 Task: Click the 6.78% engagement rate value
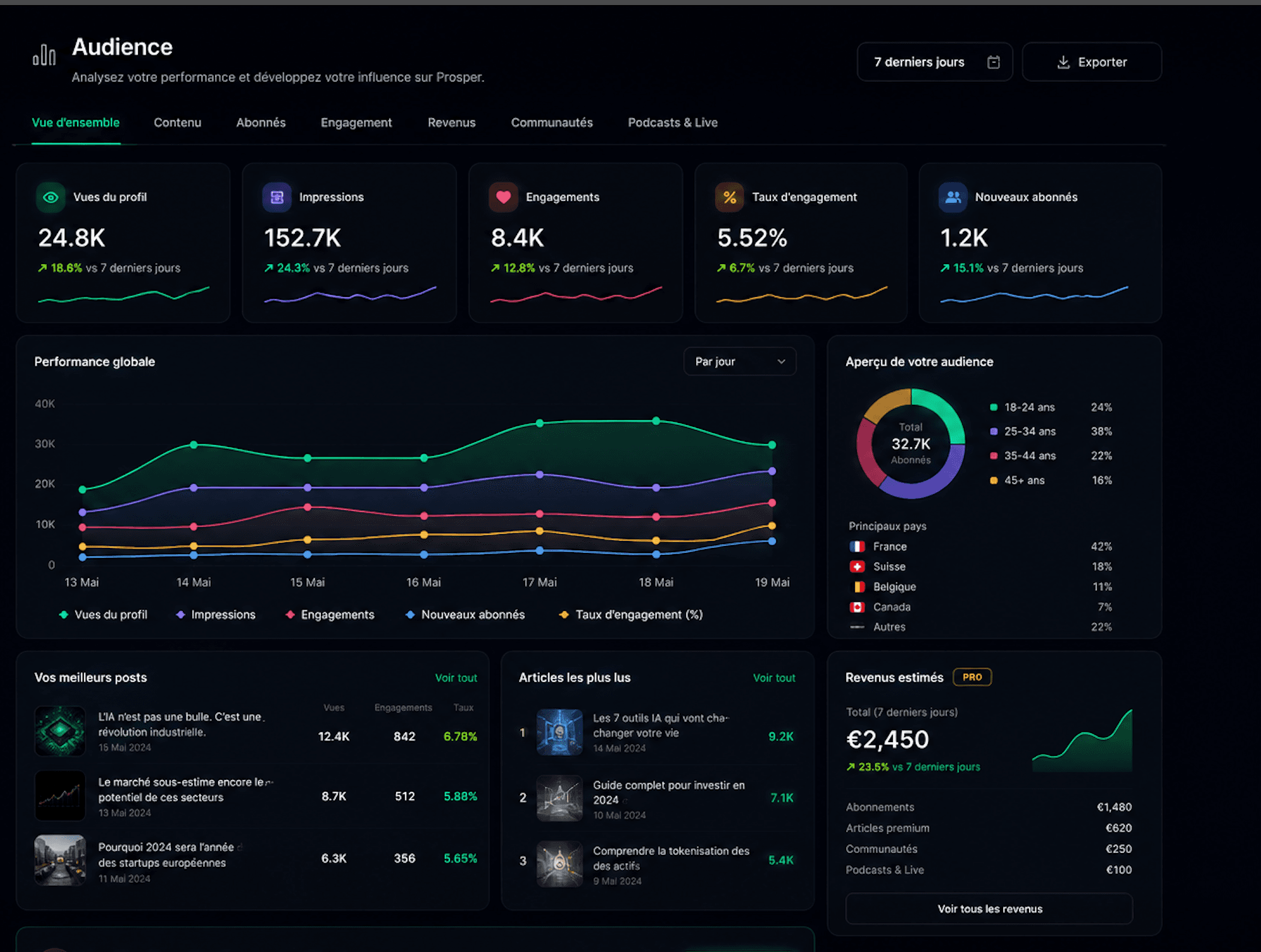(x=460, y=736)
